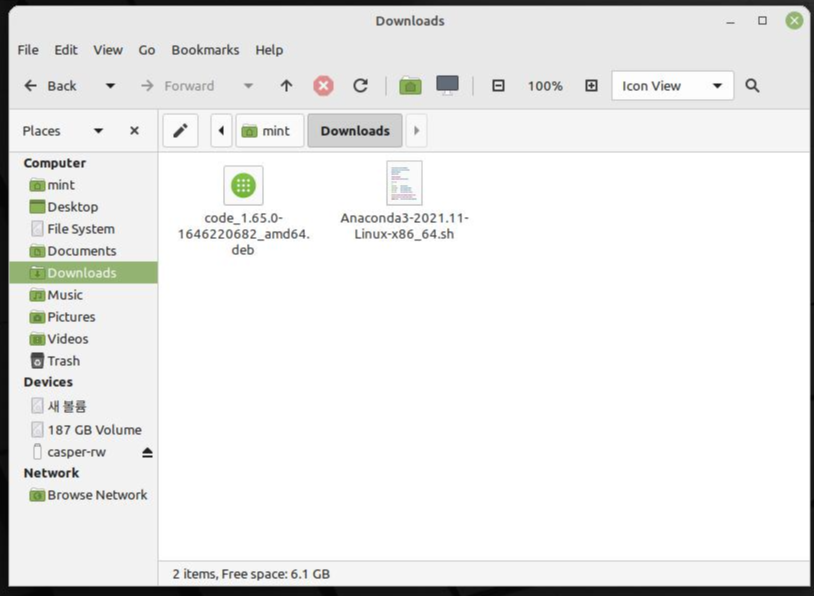Open Trash in the sidebar
The height and width of the screenshot is (596, 814).
pos(83,361)
